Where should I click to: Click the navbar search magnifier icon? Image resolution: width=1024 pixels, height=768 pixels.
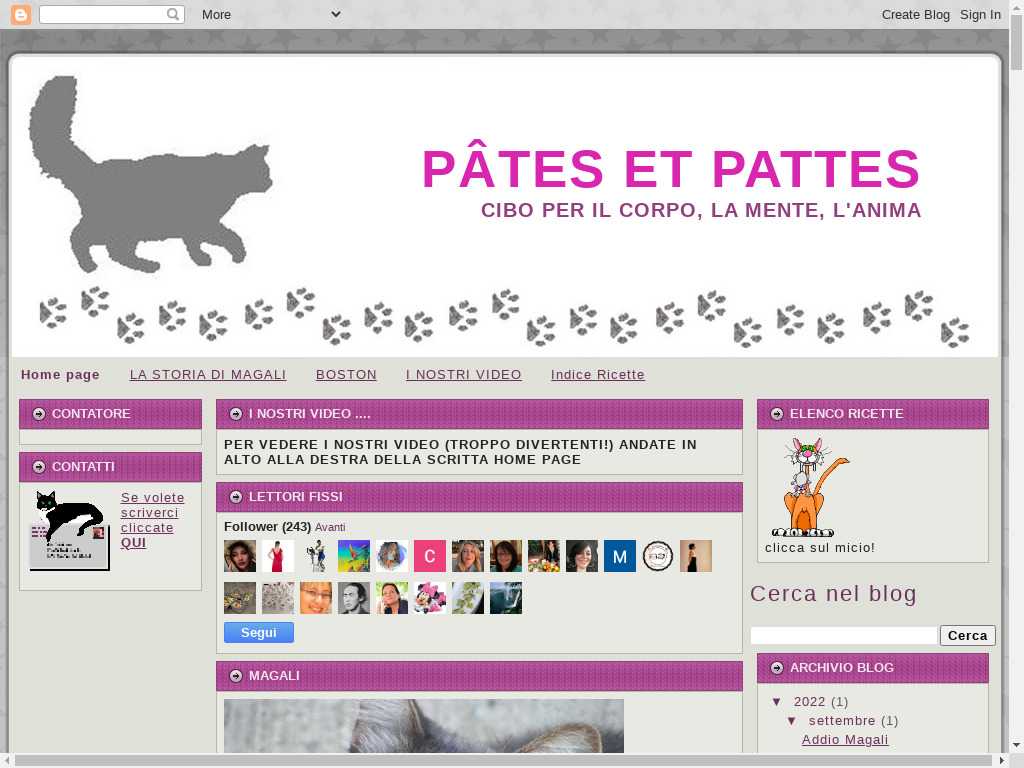point(173,14)
